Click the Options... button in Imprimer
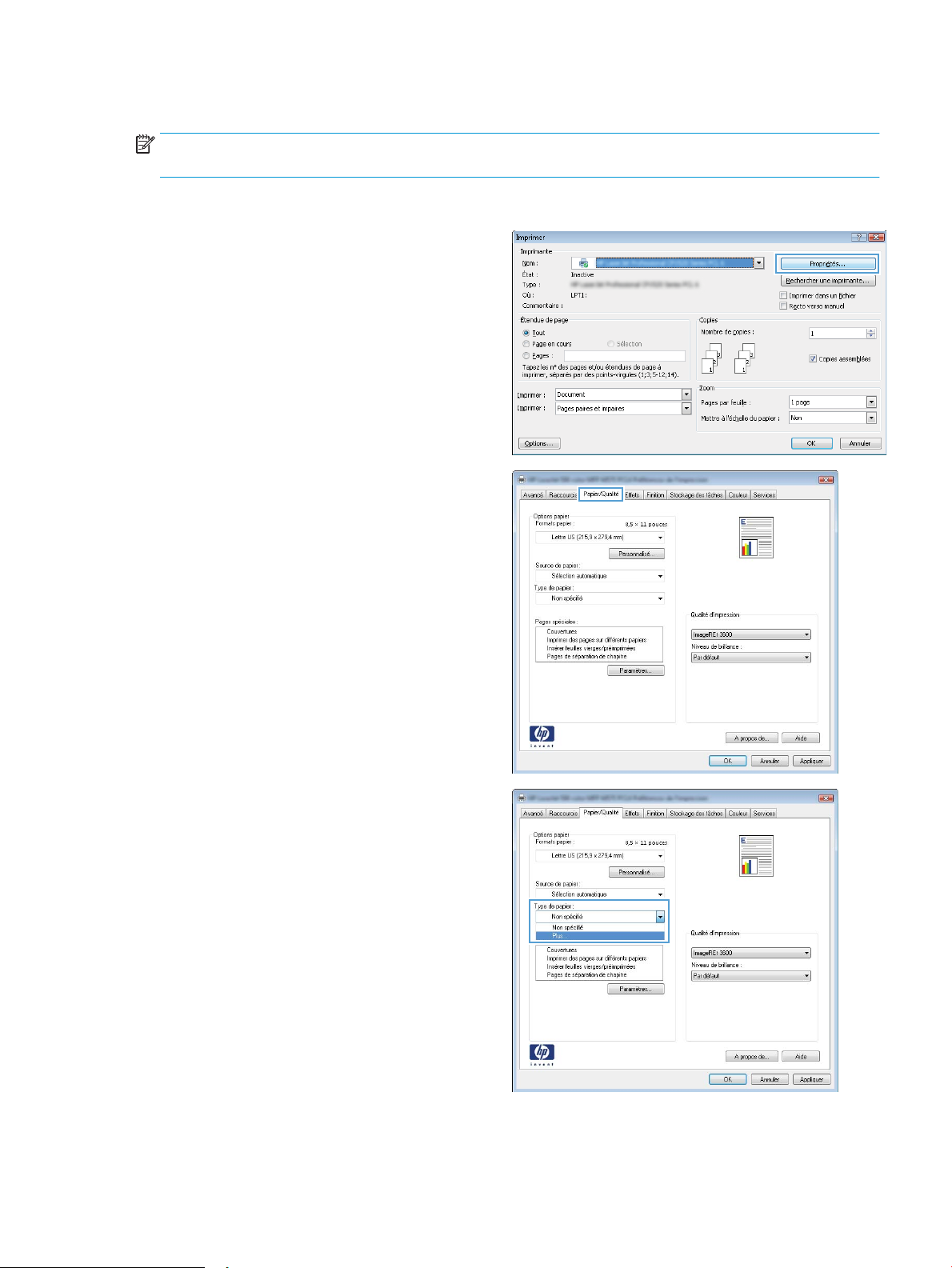Image resolution: width=952 pixels, height=1268 pixels. point(539,443)
